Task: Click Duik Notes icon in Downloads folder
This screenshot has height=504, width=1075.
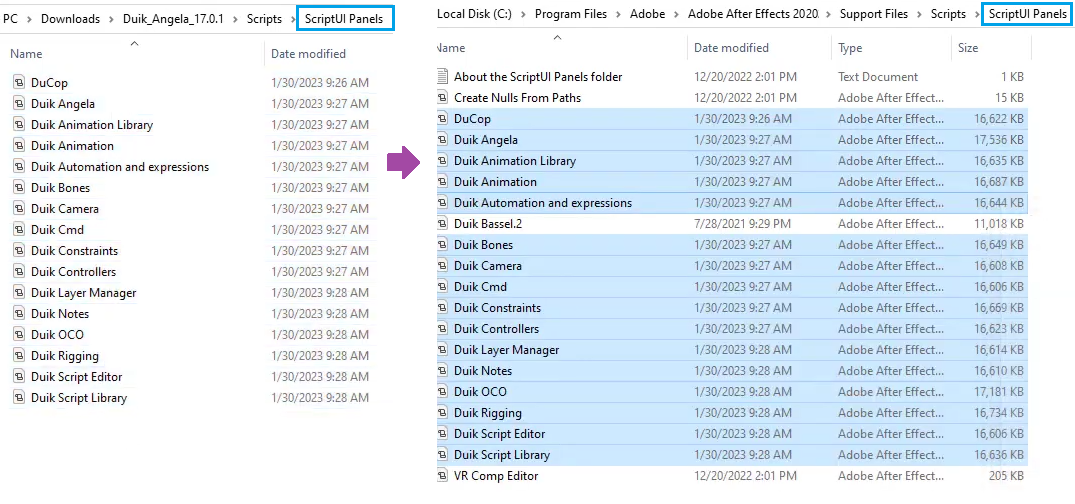Action: 19,313
